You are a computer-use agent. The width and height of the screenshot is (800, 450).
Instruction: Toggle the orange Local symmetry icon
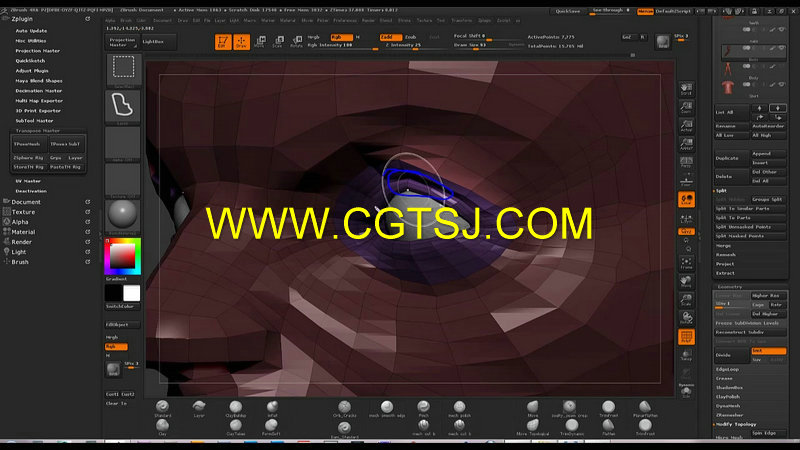coord(686,199)
